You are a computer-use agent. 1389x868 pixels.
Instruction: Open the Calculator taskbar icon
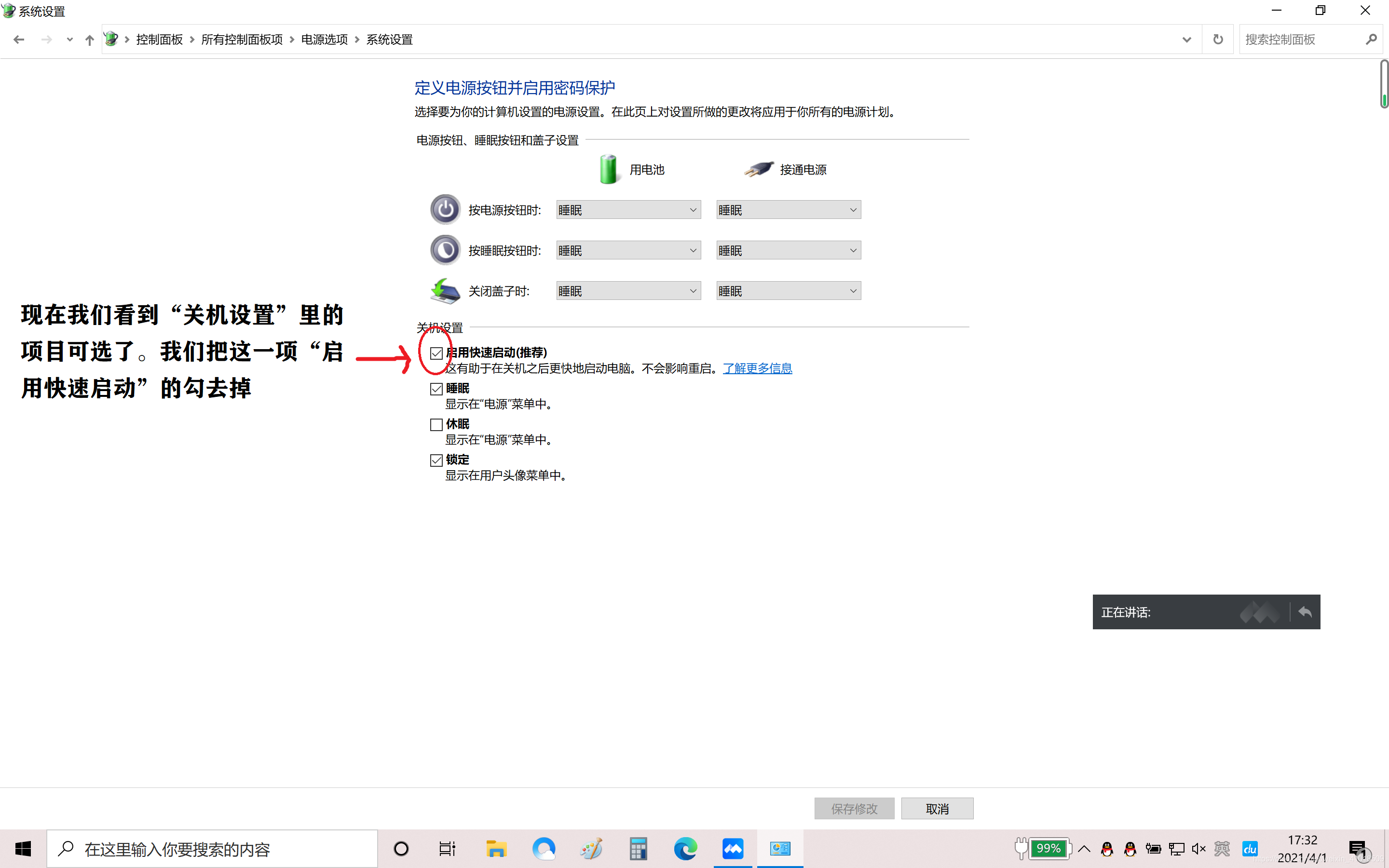638,849
